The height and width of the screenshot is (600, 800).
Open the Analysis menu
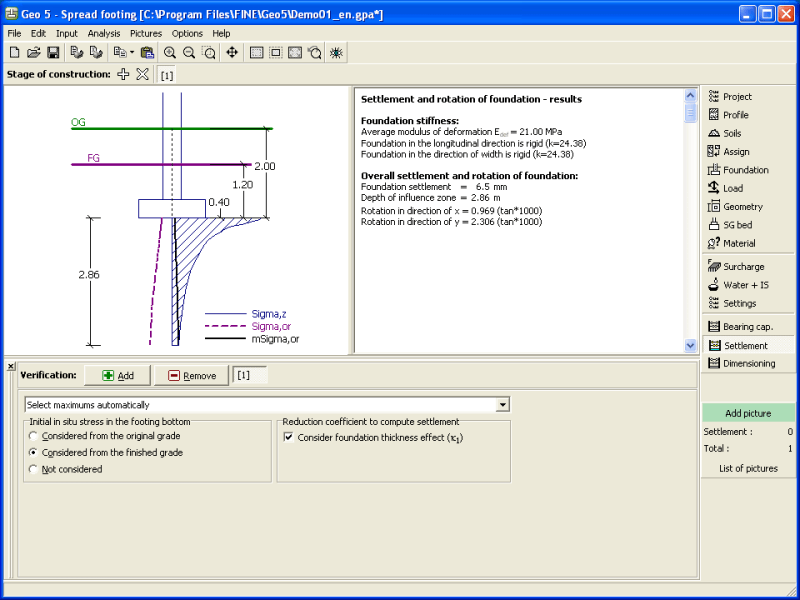click(103, 33)
